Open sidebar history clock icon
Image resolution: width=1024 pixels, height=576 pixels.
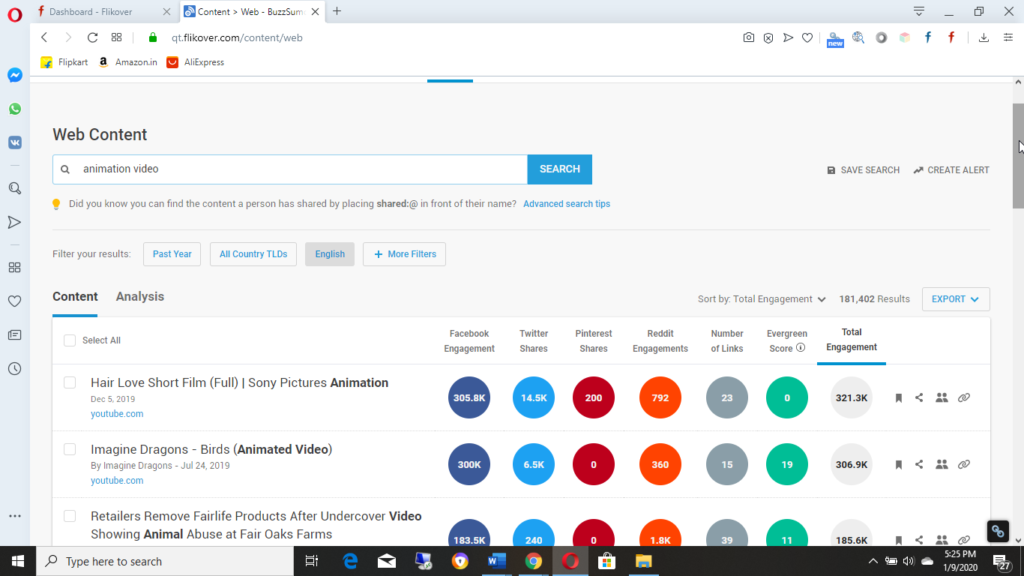click(14, 369)
